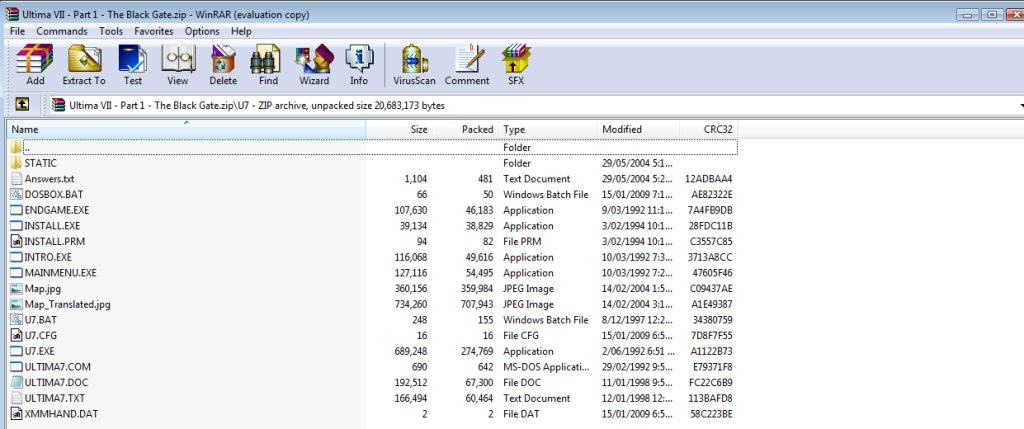
Task: Click the archive path text in address bar
Action: click(x=257, y=106)
